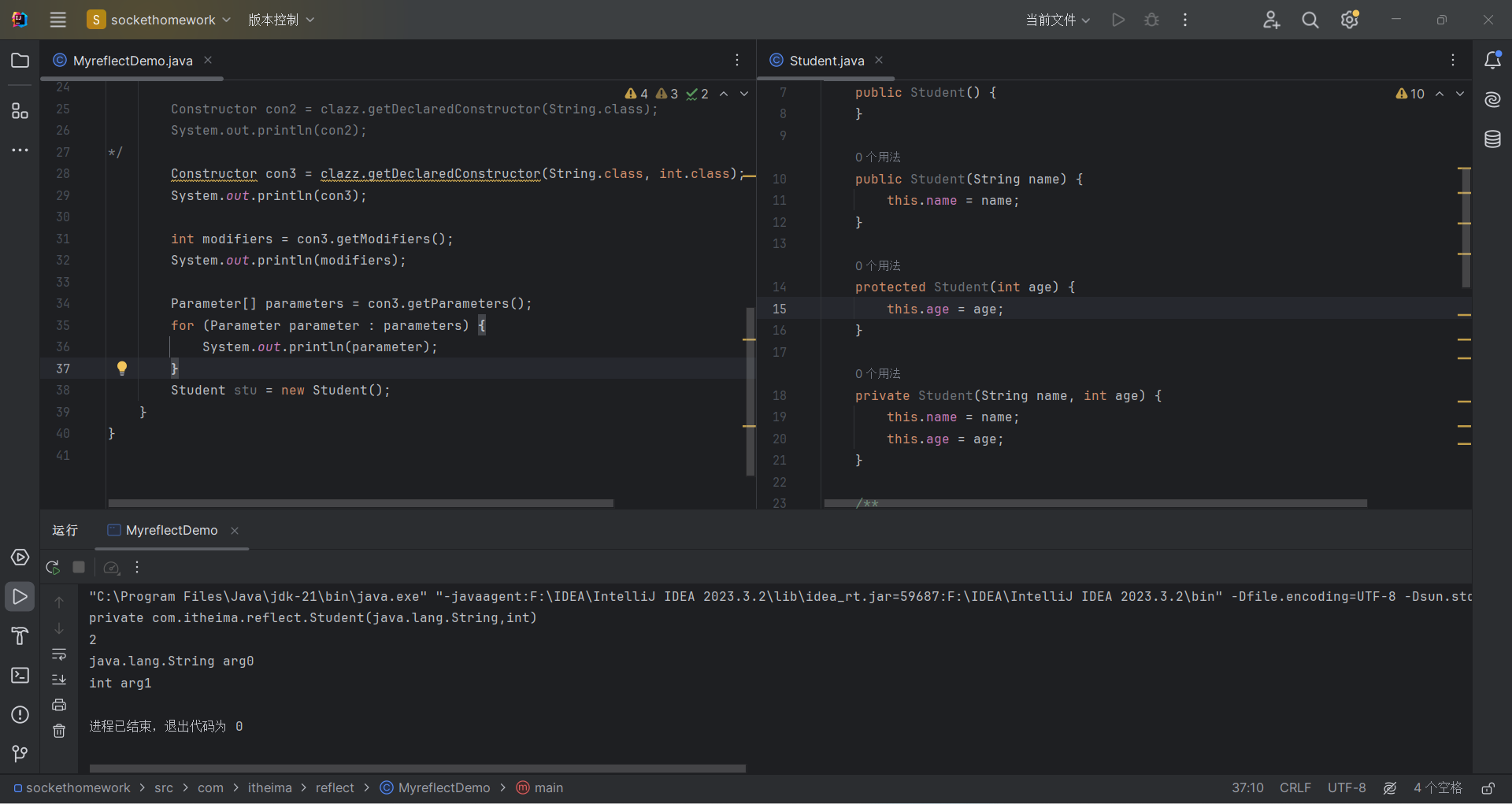Open the Run tool window
The height and width of the screenshot is (804, 1512).
click(x=20, y=597)
